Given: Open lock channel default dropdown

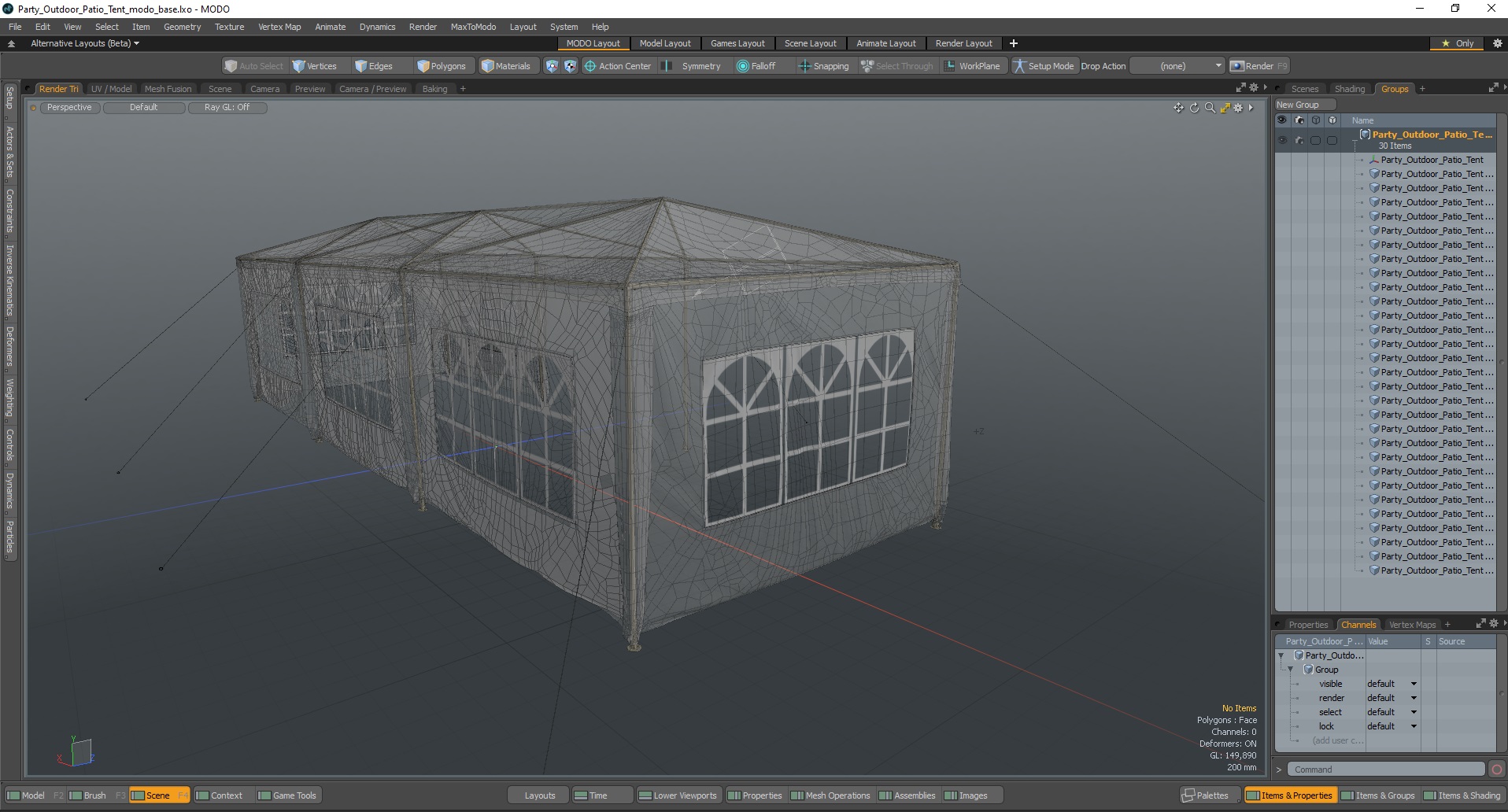Looking at the screenshot, I should pos(1392,726).
